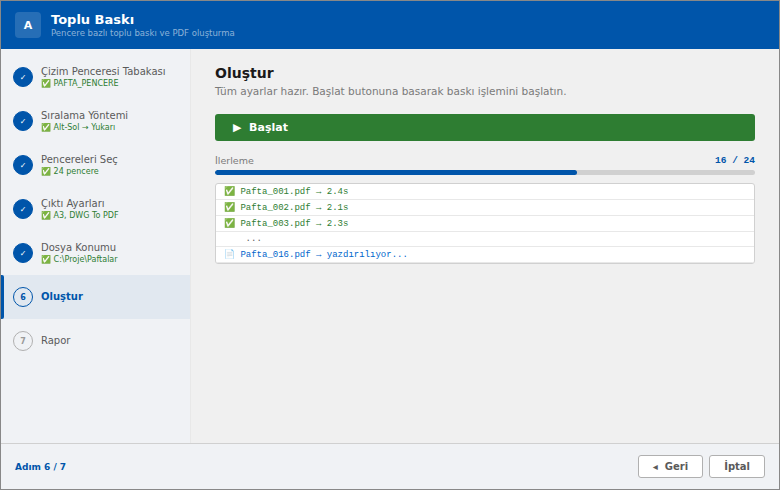Switch to the Pencereleri Seç step

coord(96,165)
